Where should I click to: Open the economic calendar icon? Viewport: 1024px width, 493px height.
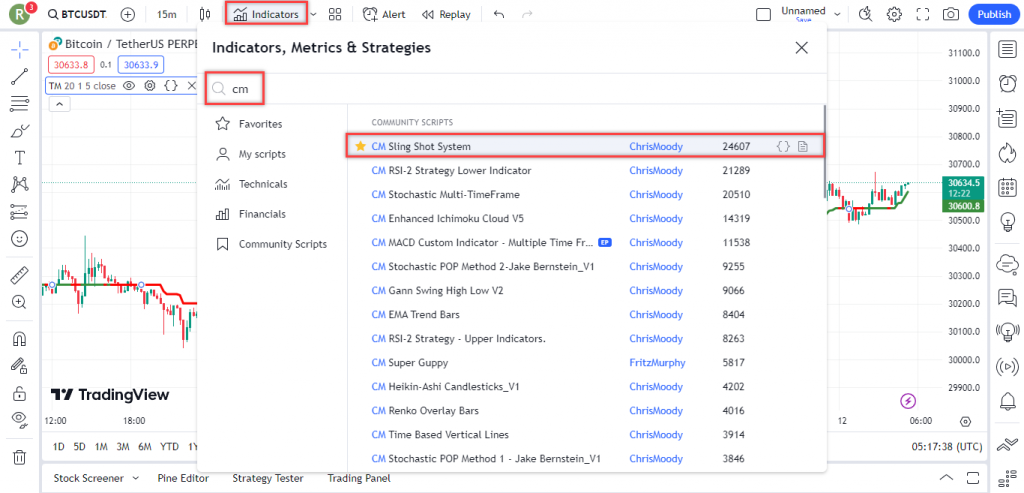(x=1008, y=187)
